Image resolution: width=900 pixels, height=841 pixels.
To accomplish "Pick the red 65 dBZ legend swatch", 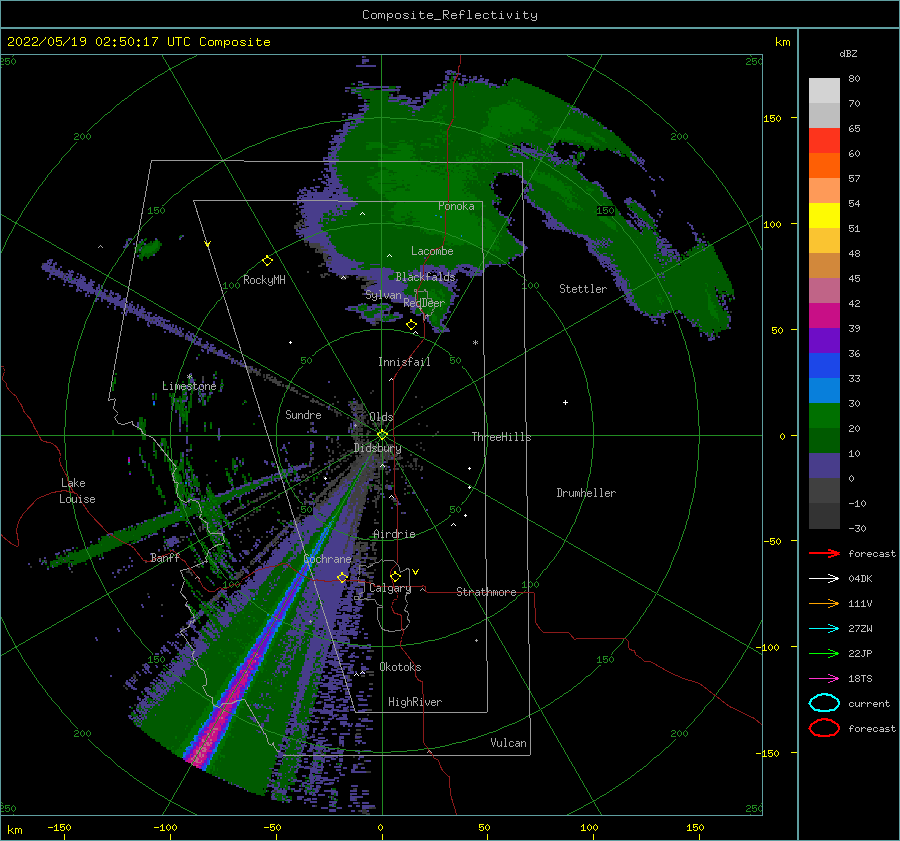I will click(824, 141).
